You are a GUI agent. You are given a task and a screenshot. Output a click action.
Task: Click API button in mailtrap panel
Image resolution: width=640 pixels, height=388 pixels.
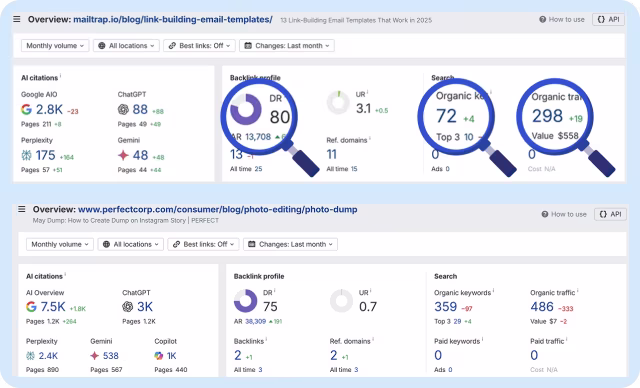click(x=608, y=19)
